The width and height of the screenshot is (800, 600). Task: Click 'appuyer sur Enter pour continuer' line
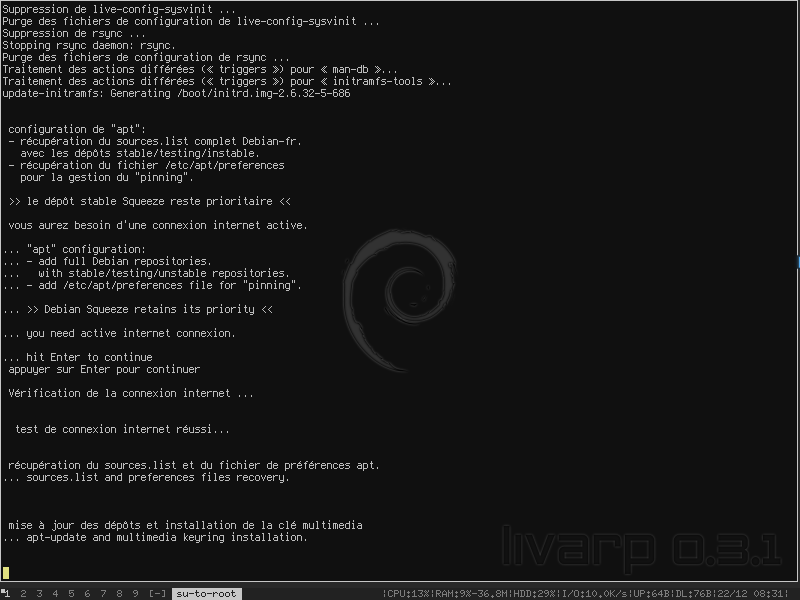tap(104, 369)
